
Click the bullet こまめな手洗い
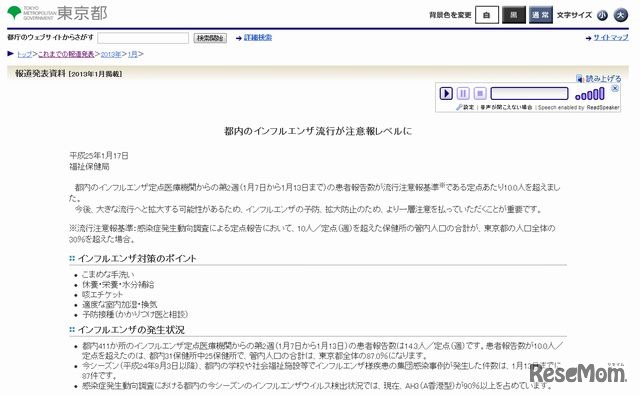108,274
